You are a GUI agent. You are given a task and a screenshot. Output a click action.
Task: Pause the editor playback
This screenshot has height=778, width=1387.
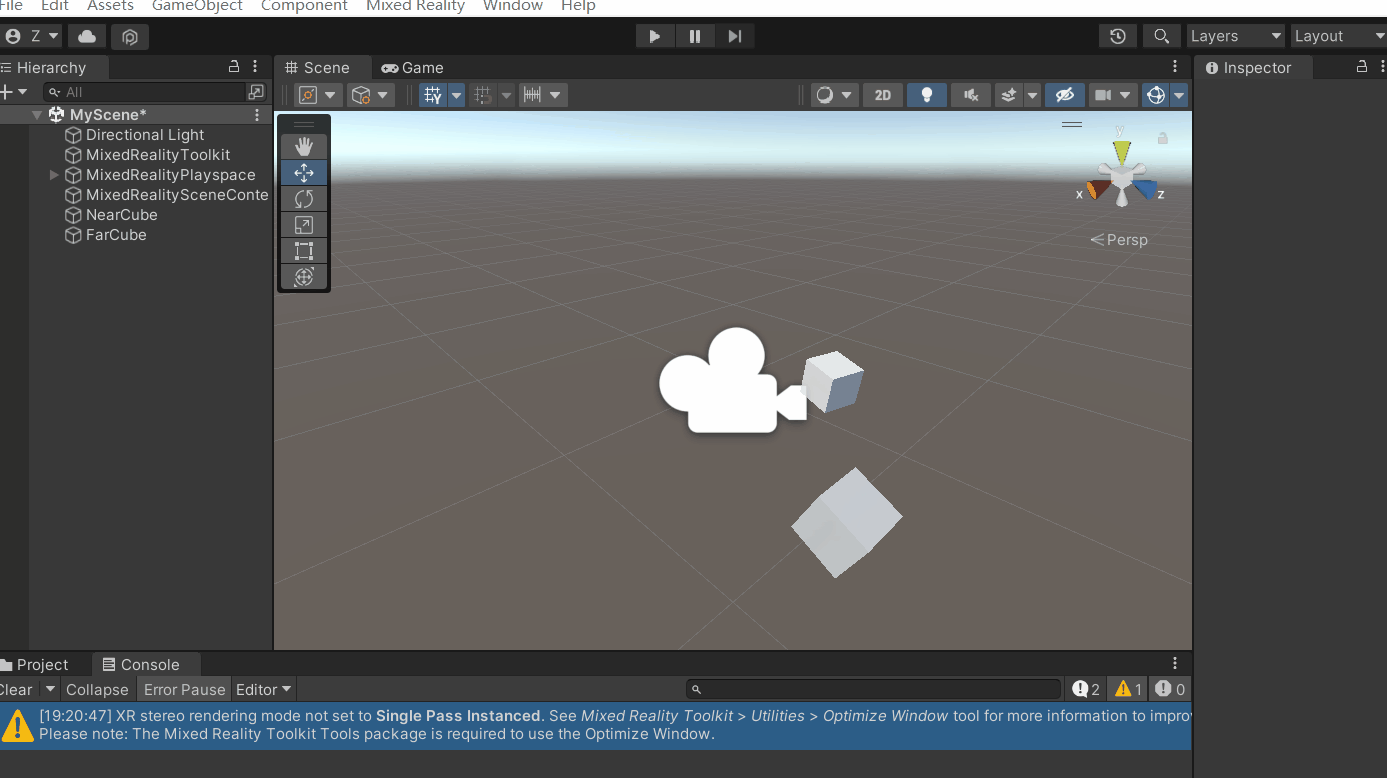[695, 36]
